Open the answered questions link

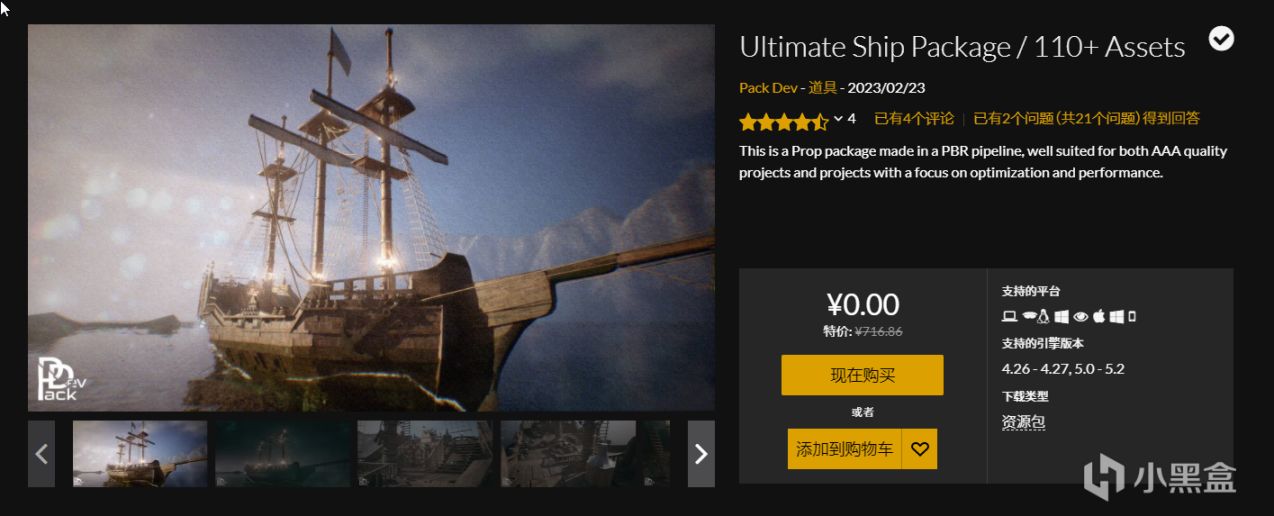(1086, 118)
